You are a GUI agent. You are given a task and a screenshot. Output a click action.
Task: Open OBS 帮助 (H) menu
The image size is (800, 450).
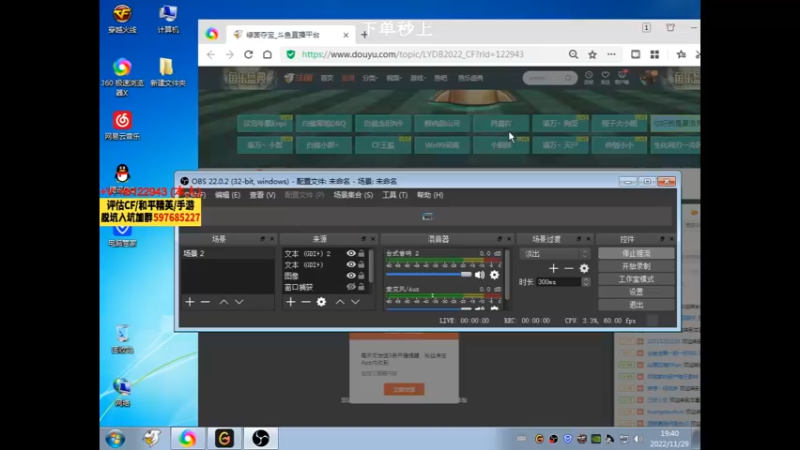click(430, 195)
